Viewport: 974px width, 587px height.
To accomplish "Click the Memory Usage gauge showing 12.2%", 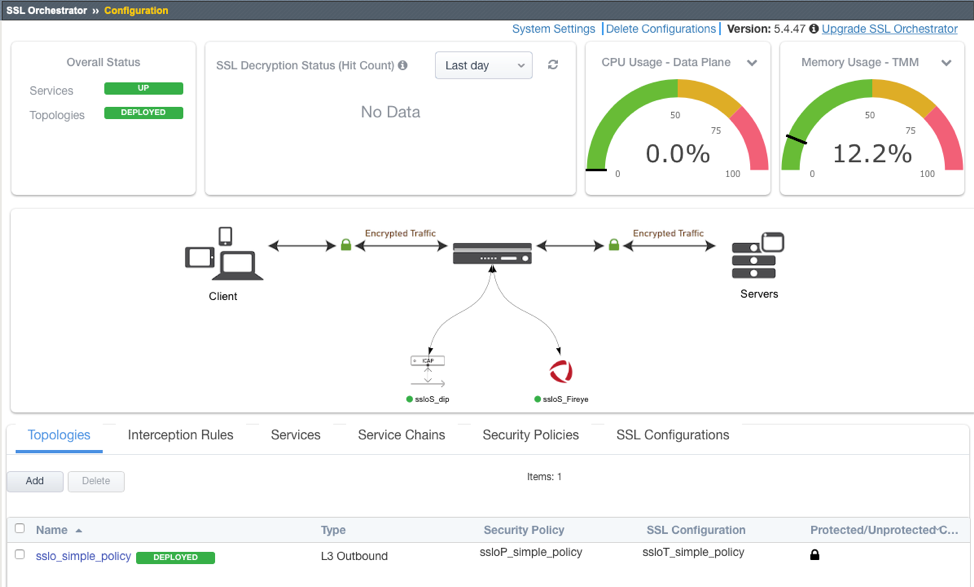I will 872,128.
